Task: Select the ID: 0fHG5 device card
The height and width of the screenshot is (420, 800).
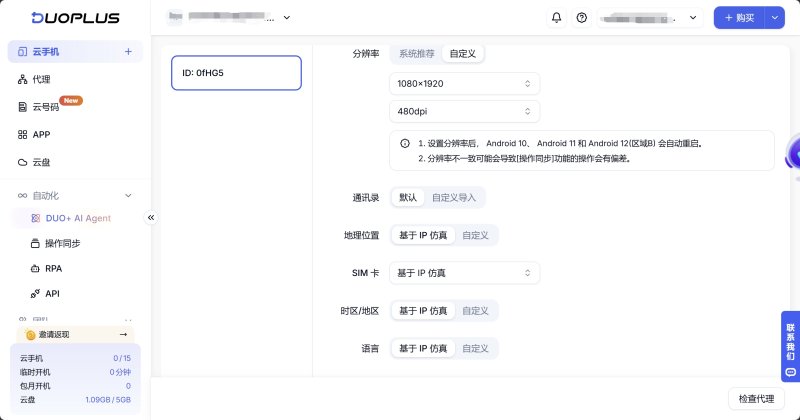Action: 236,73
